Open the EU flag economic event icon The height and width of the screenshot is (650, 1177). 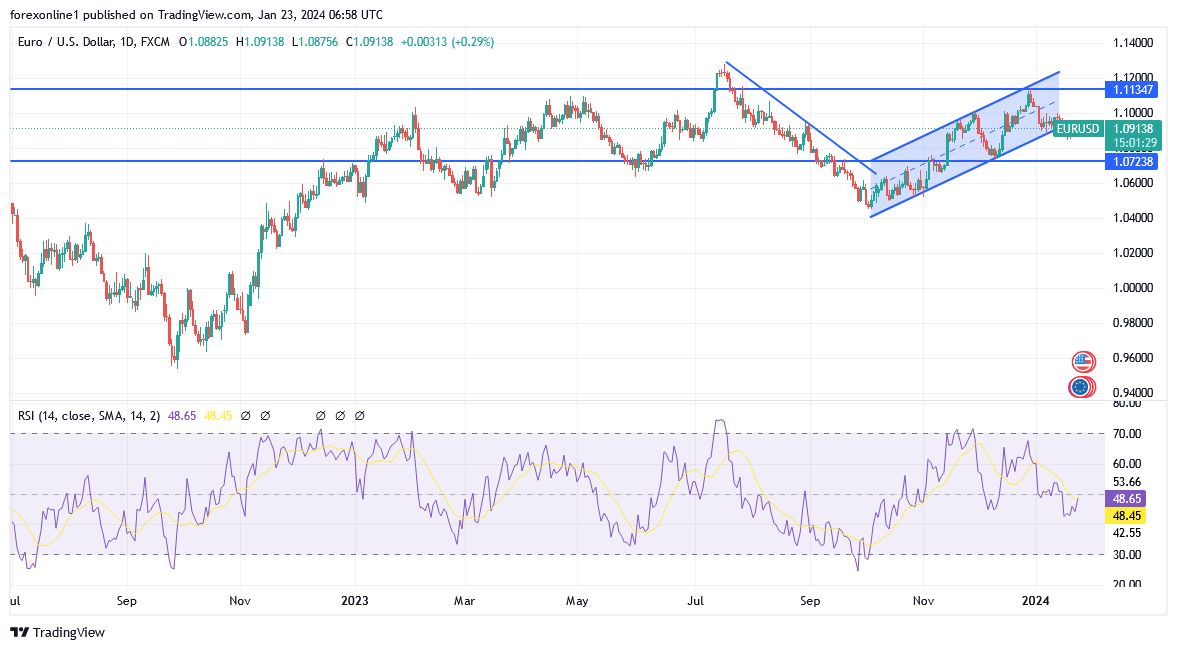[x=1081, y=387]
